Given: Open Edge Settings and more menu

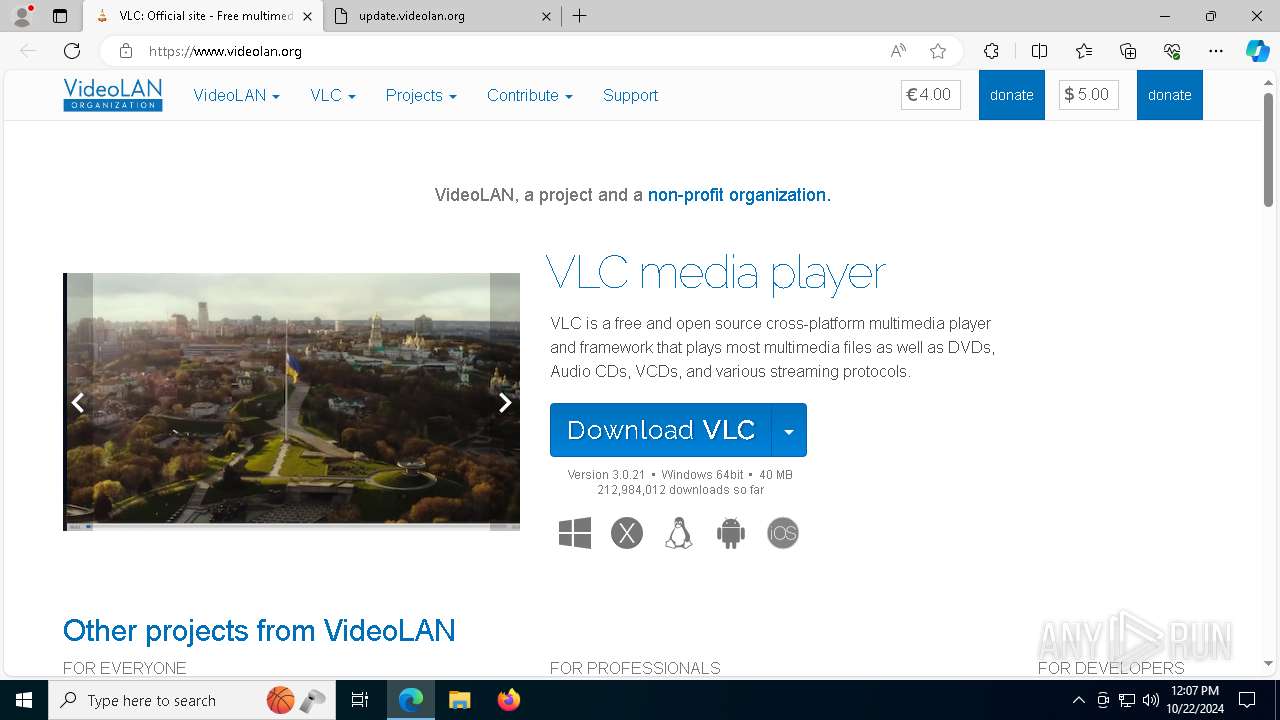Looking at the screenshot, I should tap(1216, 51).
